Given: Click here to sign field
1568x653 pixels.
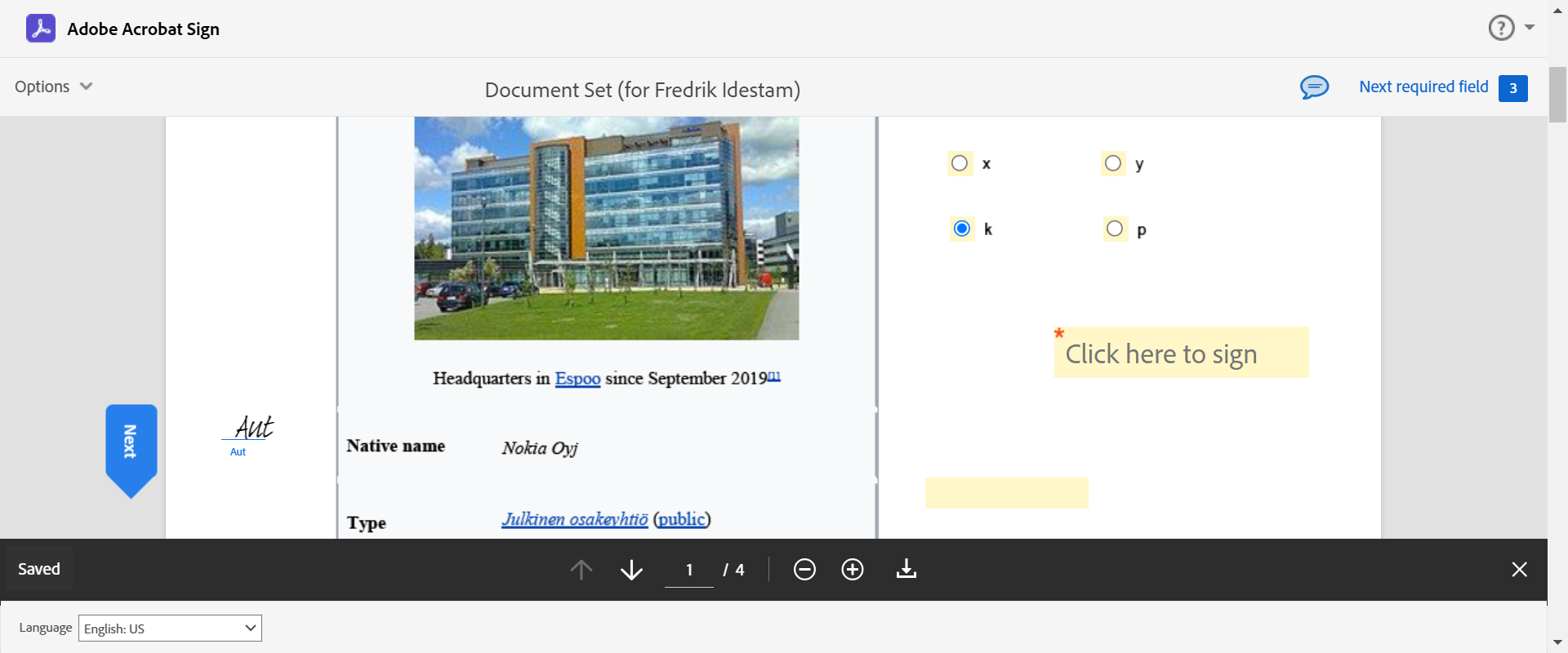Looking at the screenshot, I should [1181, 353].
